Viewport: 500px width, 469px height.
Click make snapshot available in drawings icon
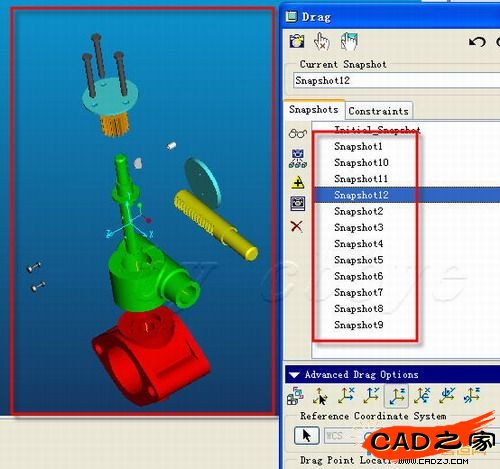click(x=298, y=203)
